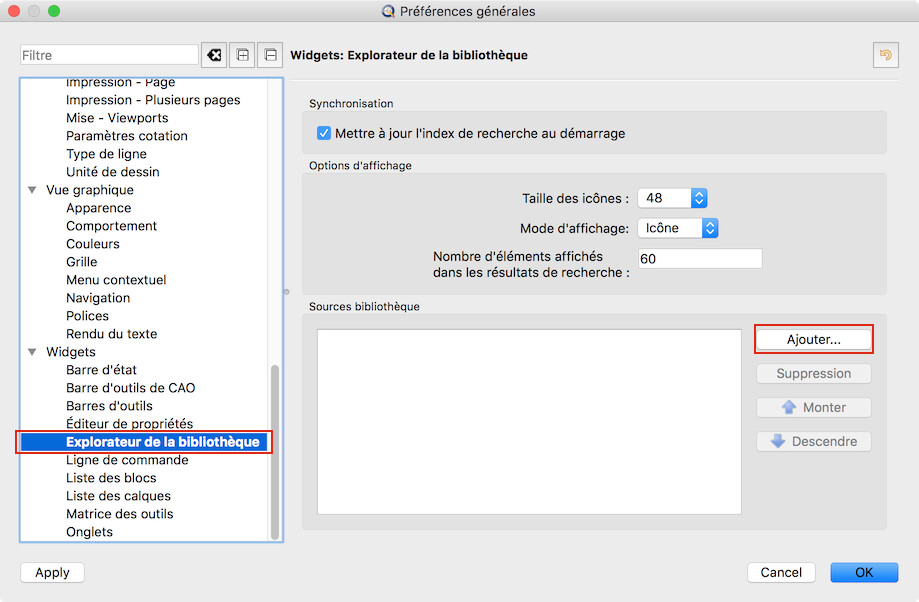This screenshot has width=919, height=602.
Task: Collapse the Widgets tree section
Action: (32, 352)
